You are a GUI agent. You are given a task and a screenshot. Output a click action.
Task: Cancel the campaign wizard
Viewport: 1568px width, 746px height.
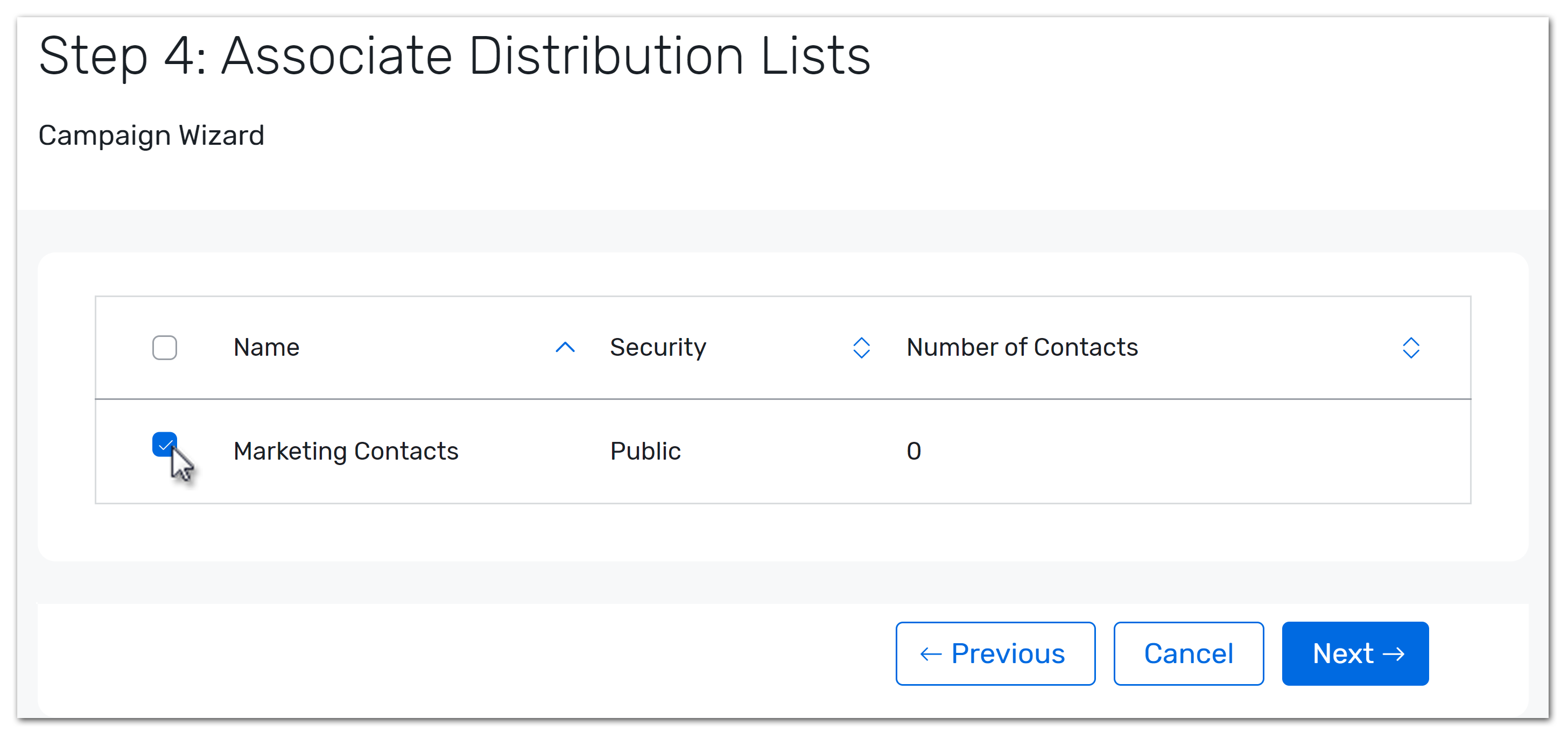coord(1188,653)
